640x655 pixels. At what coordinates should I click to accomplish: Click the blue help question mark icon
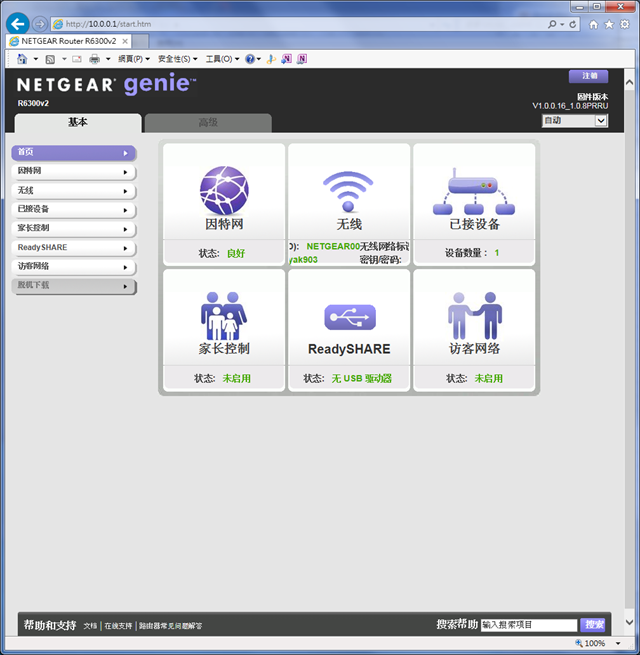pyautogui.click(x=250, y=59)
